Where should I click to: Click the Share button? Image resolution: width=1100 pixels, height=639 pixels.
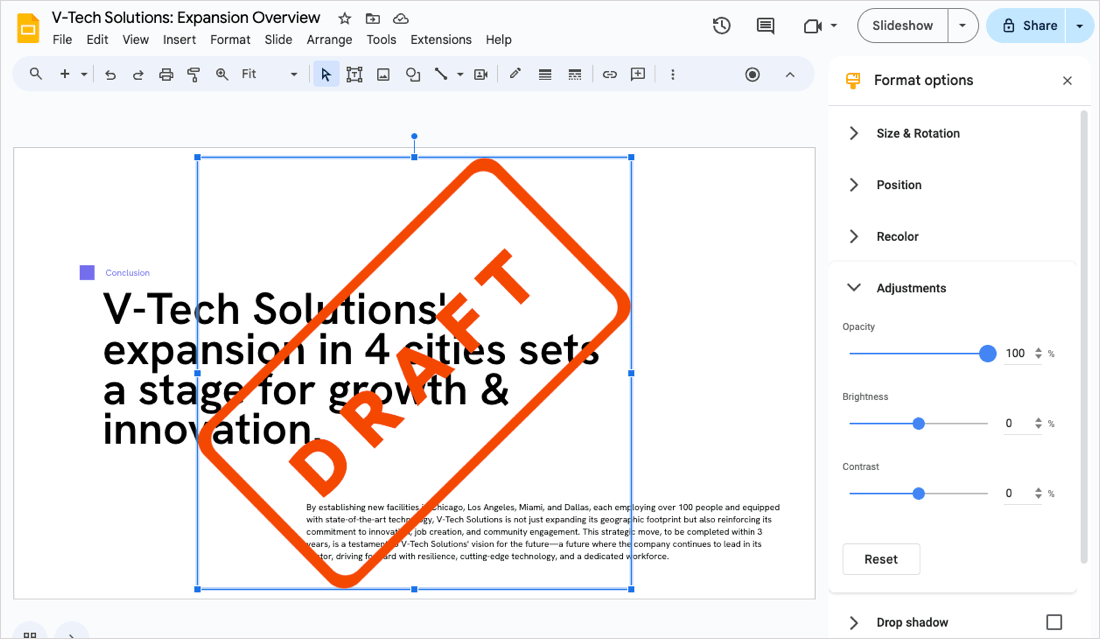pos(1028,26)
